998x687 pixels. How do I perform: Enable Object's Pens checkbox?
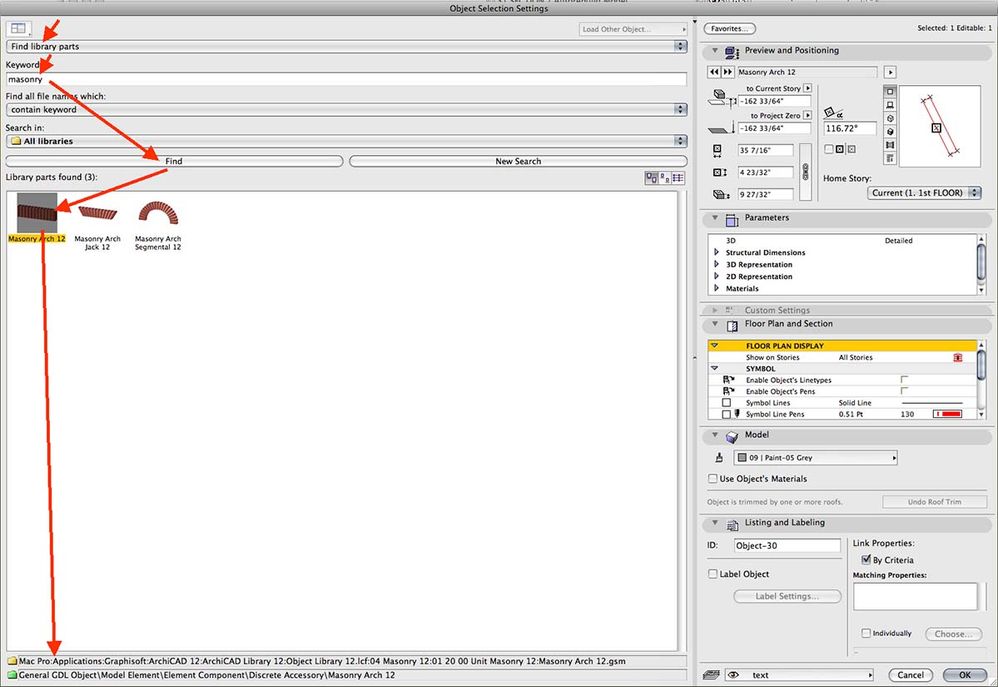tap(904, 392)
